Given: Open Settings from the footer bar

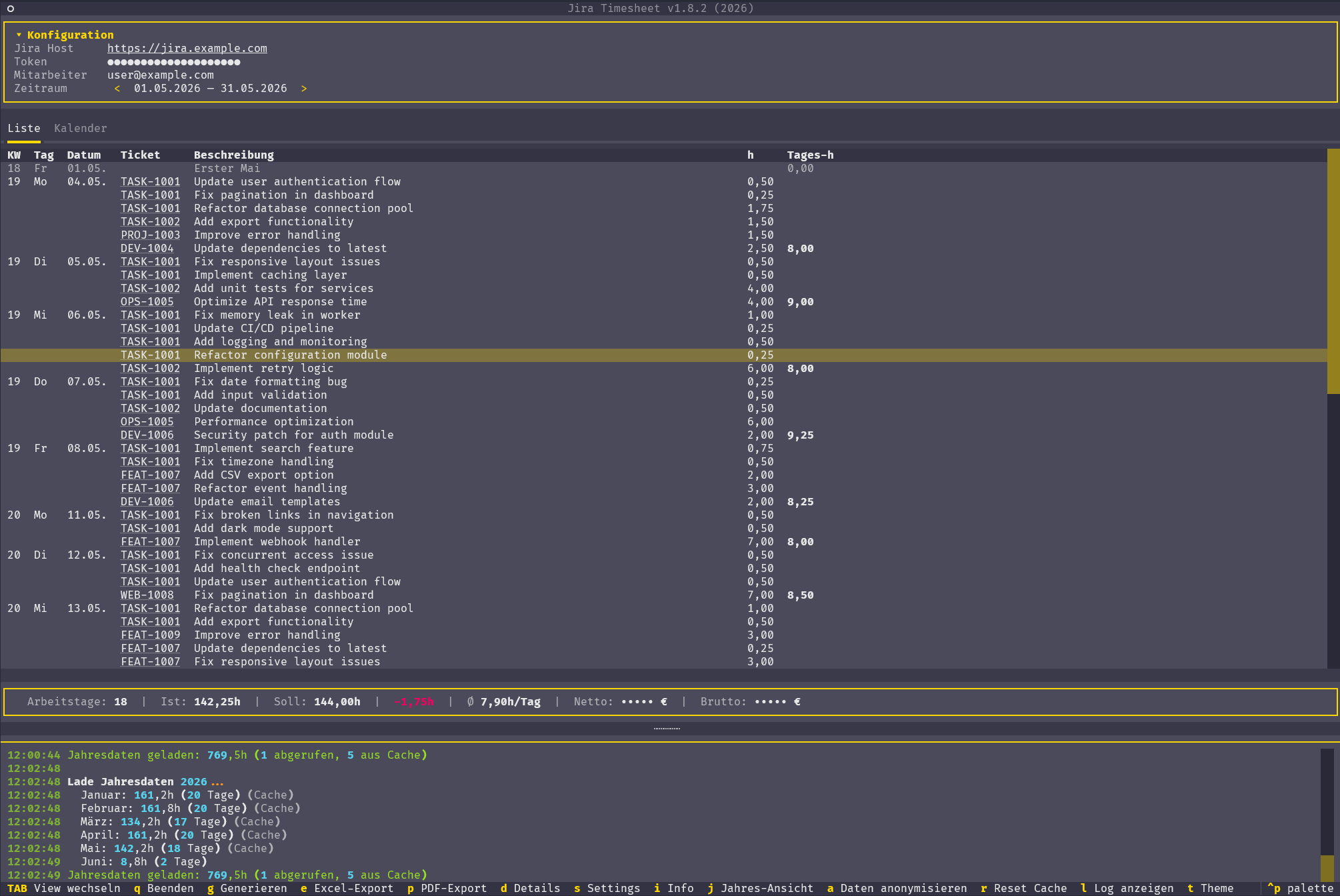Looking at the screenshot, I should tap(607, 888).
